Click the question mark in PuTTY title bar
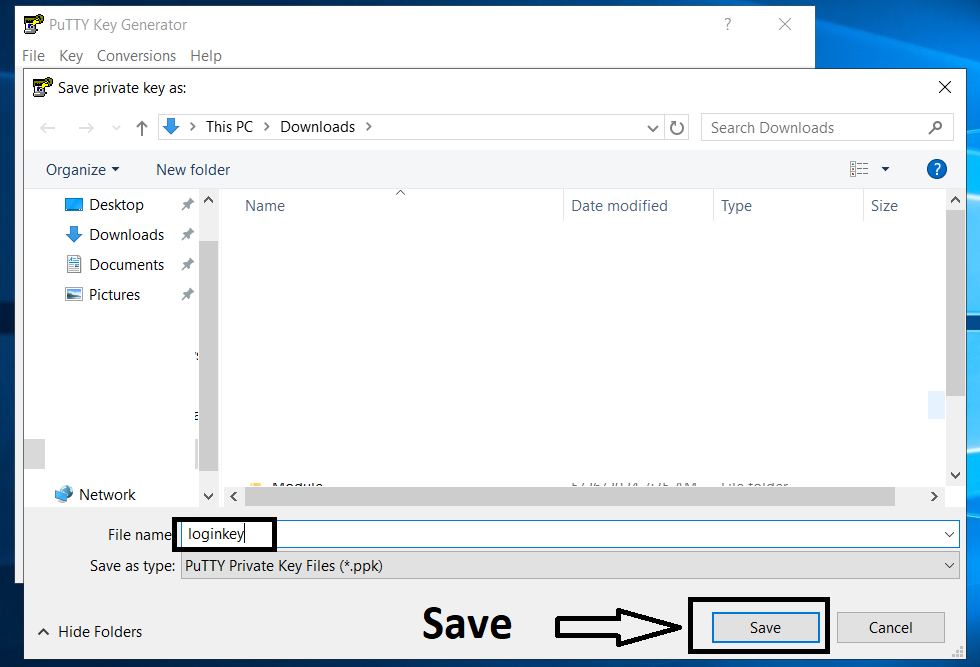 point(728,24)
